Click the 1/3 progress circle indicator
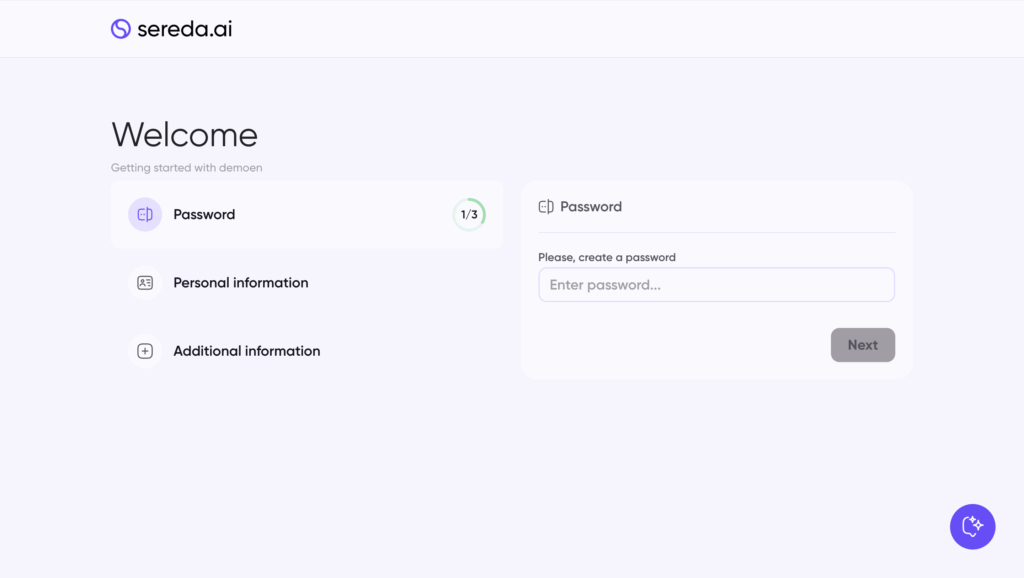This screenshot has height=578, width=1024. (x=469, y=214)
